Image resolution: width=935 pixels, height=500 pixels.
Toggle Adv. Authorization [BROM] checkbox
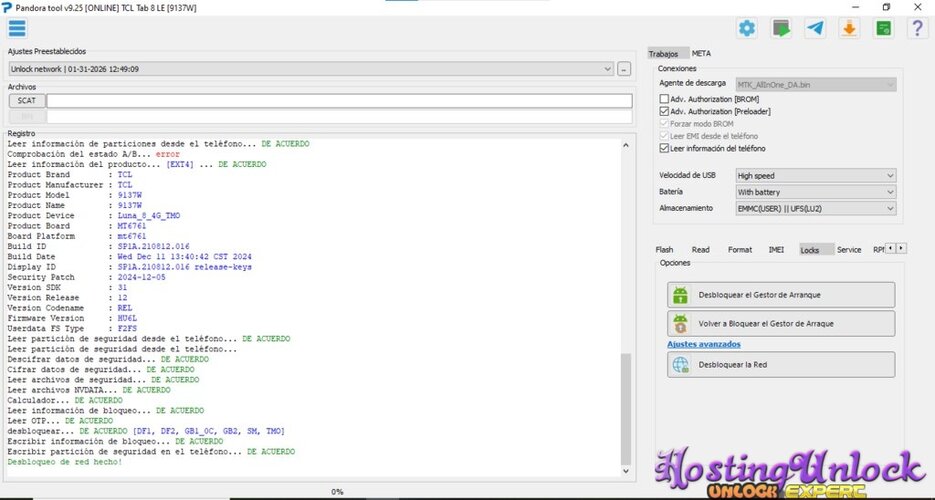point(664,99)
